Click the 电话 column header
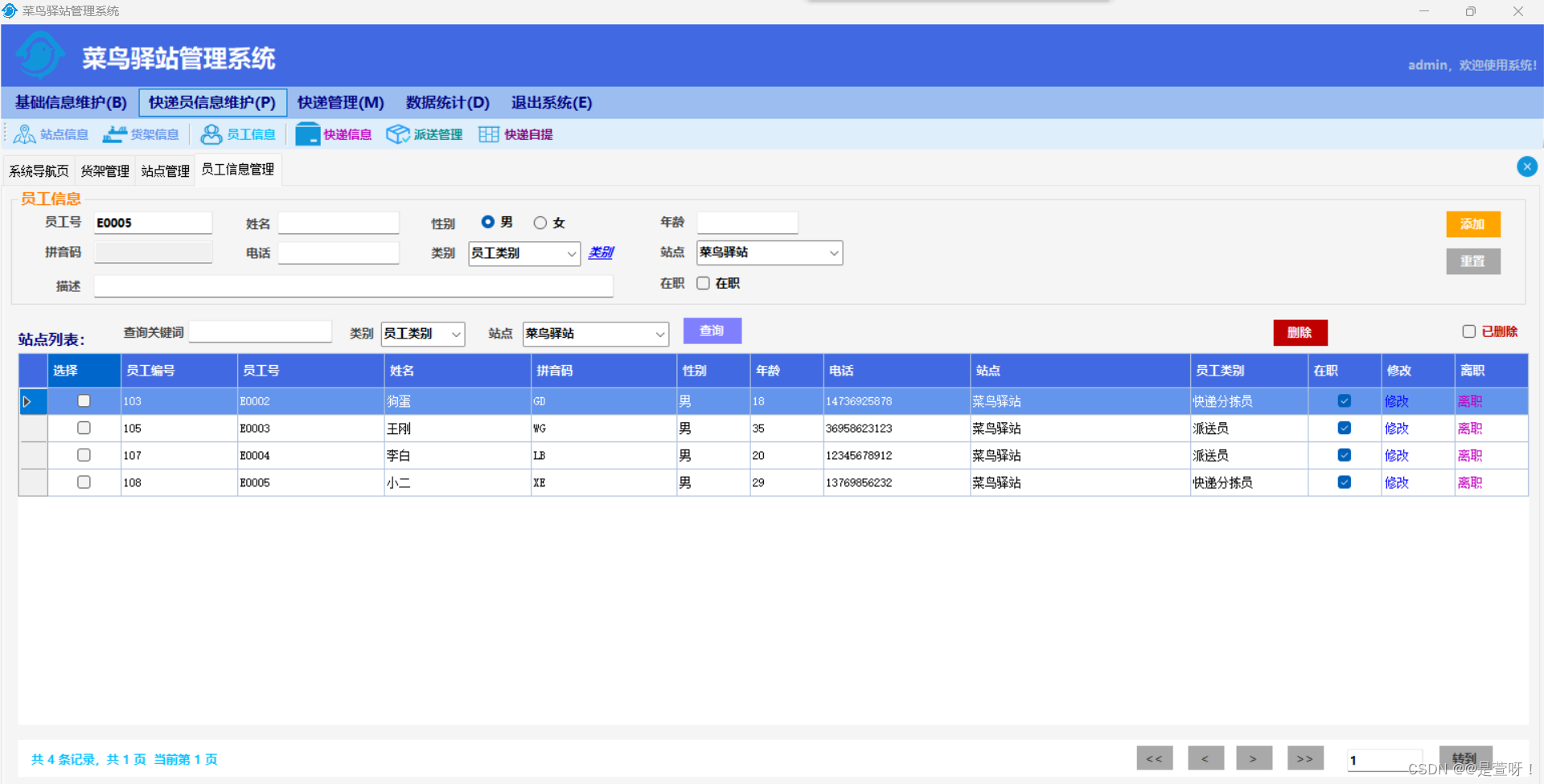The height and width of the screenshot is (784, 1544). pyautogui.click(x=897, y=371)
